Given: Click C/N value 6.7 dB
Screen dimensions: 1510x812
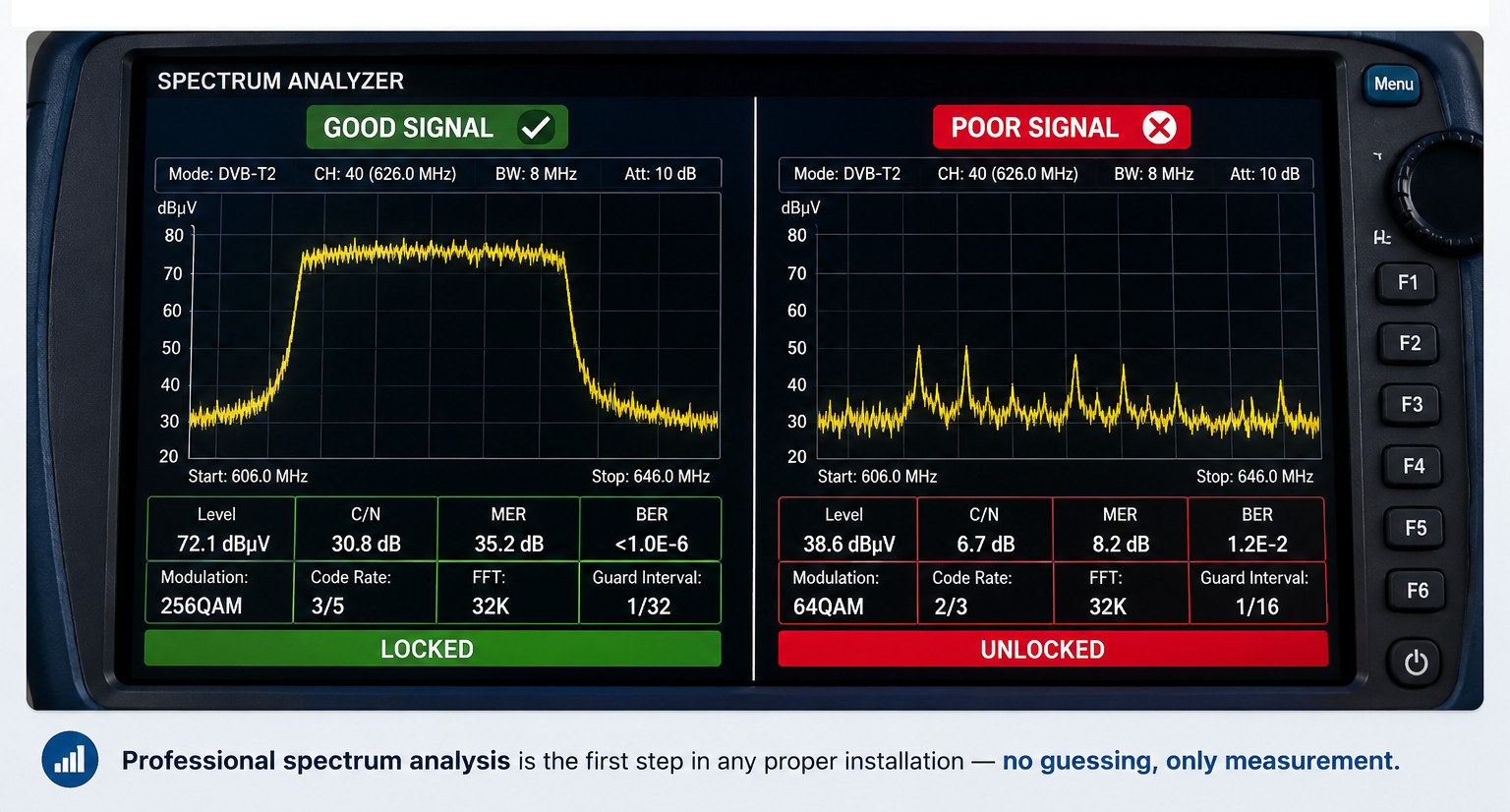Looking at the screenshot, I should tap(986, 545).
